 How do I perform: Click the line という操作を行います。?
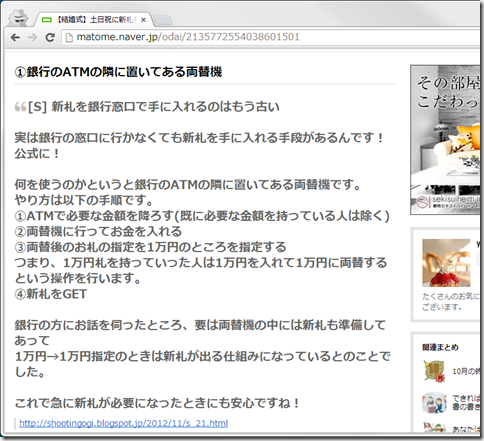pyautogui.click(x=79, y=278)
